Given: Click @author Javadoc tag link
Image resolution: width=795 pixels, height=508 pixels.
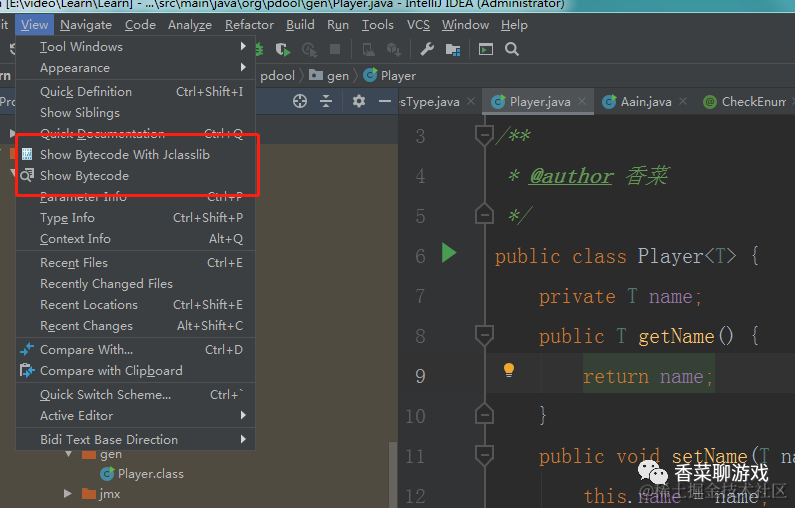Looking at the screenshot, I should click(571, 176).
